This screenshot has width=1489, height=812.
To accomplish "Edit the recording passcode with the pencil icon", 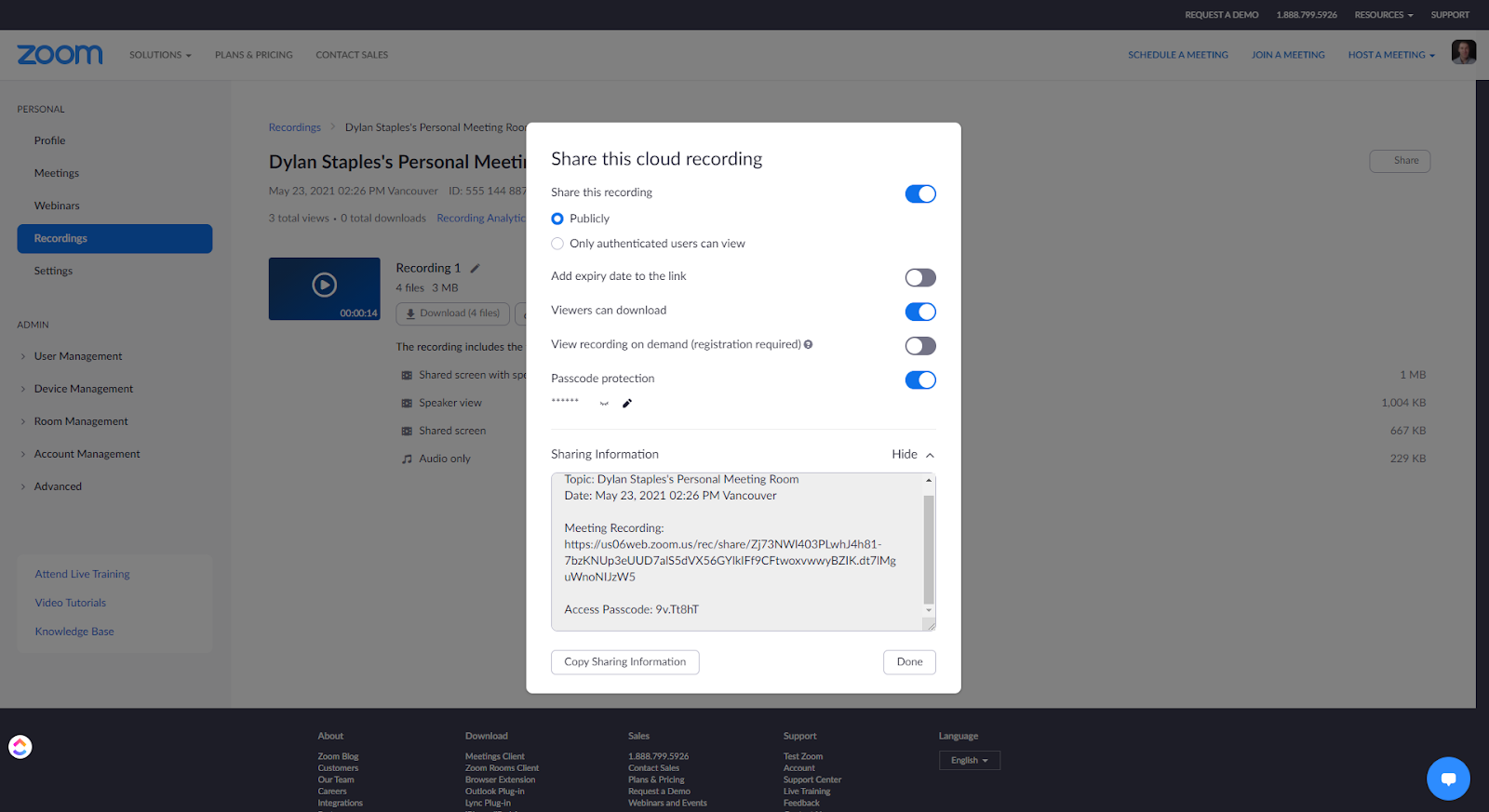I will coord(627,404).
